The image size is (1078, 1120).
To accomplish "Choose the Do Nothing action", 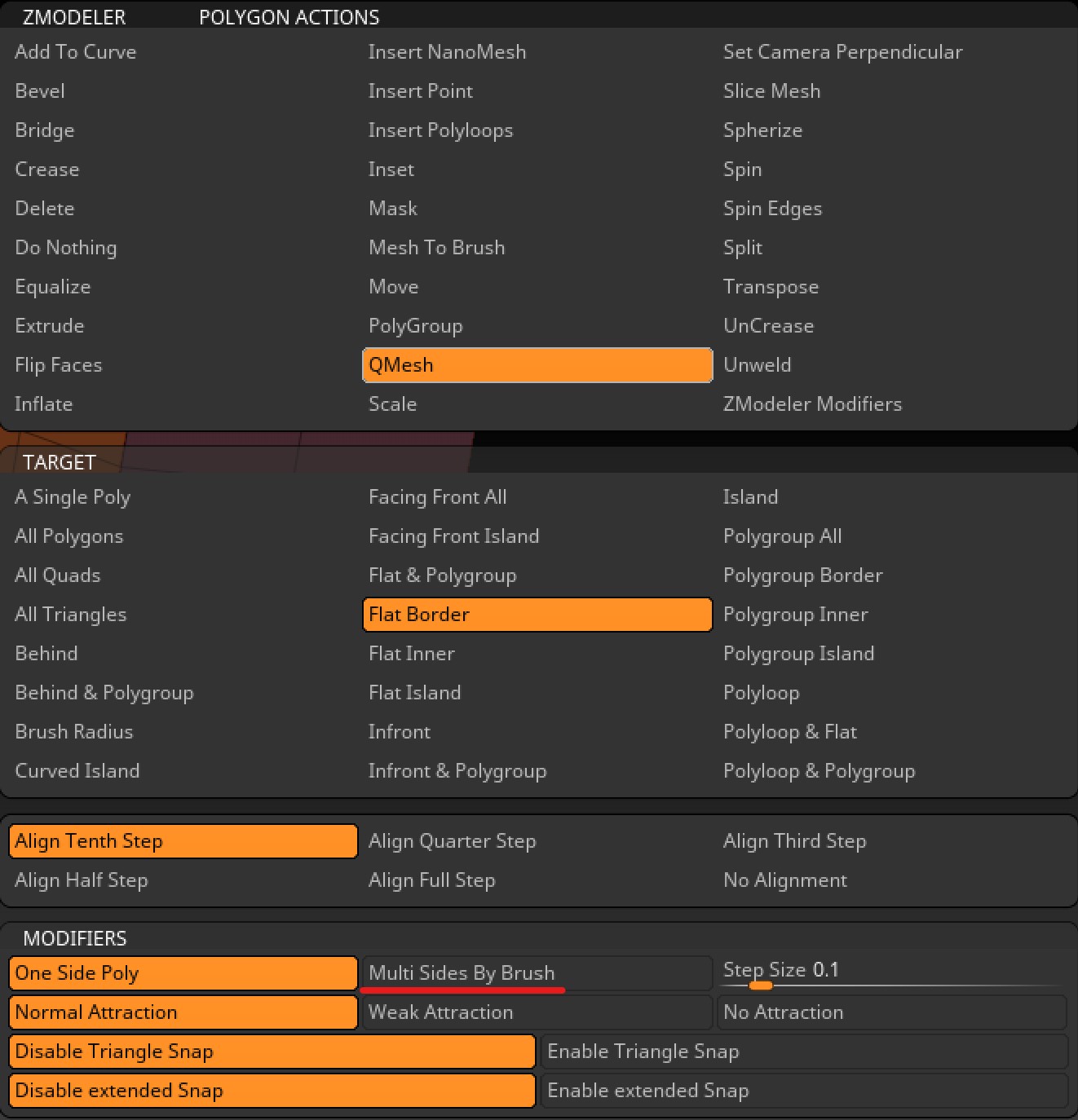I will [66, 247].
